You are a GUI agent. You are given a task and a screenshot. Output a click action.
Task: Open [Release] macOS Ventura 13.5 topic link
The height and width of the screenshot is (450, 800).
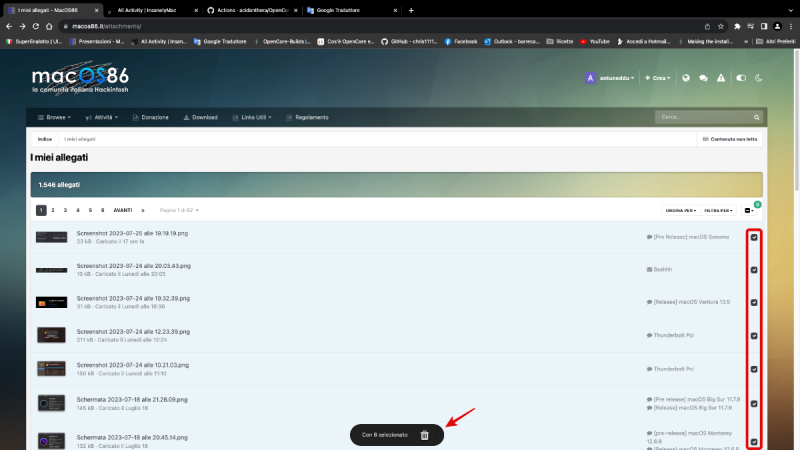692,302
